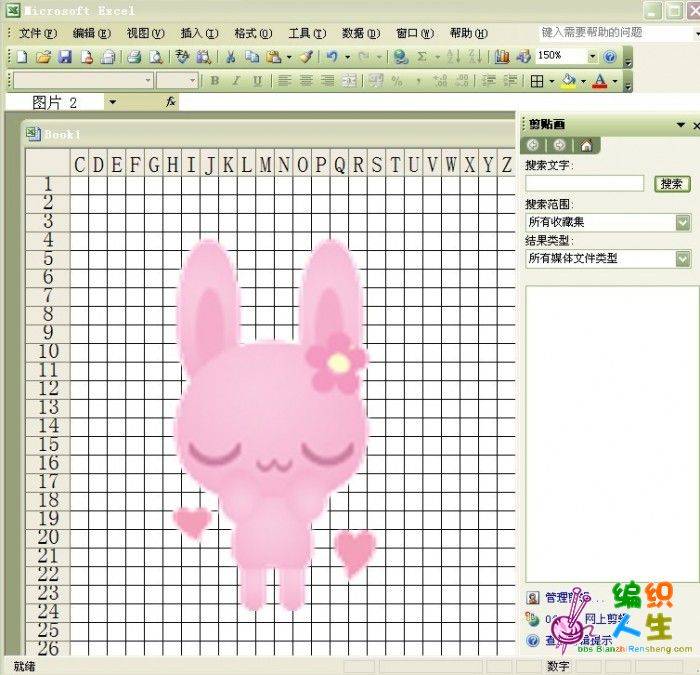Select row 13 header
700x675 pixels.
(x=48, y=407)
